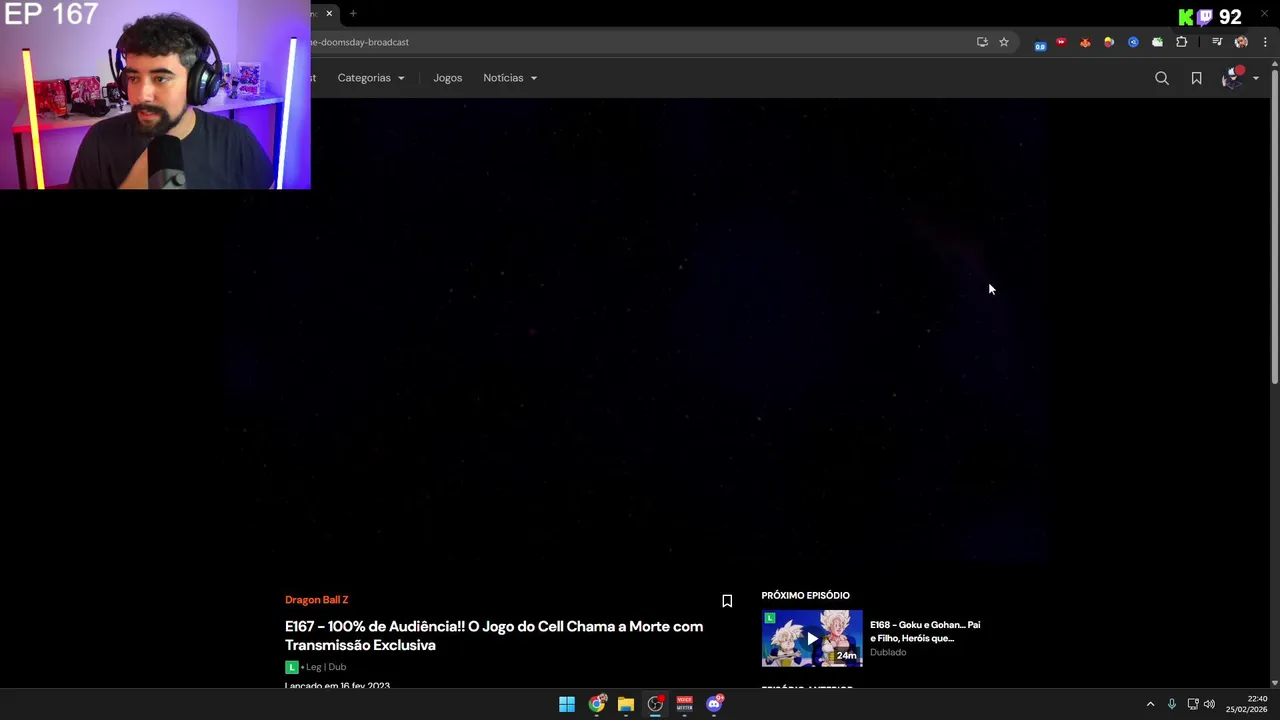Open the Chrome three-dot menu
1280x720 pixels.
(x=1265, y=42)
